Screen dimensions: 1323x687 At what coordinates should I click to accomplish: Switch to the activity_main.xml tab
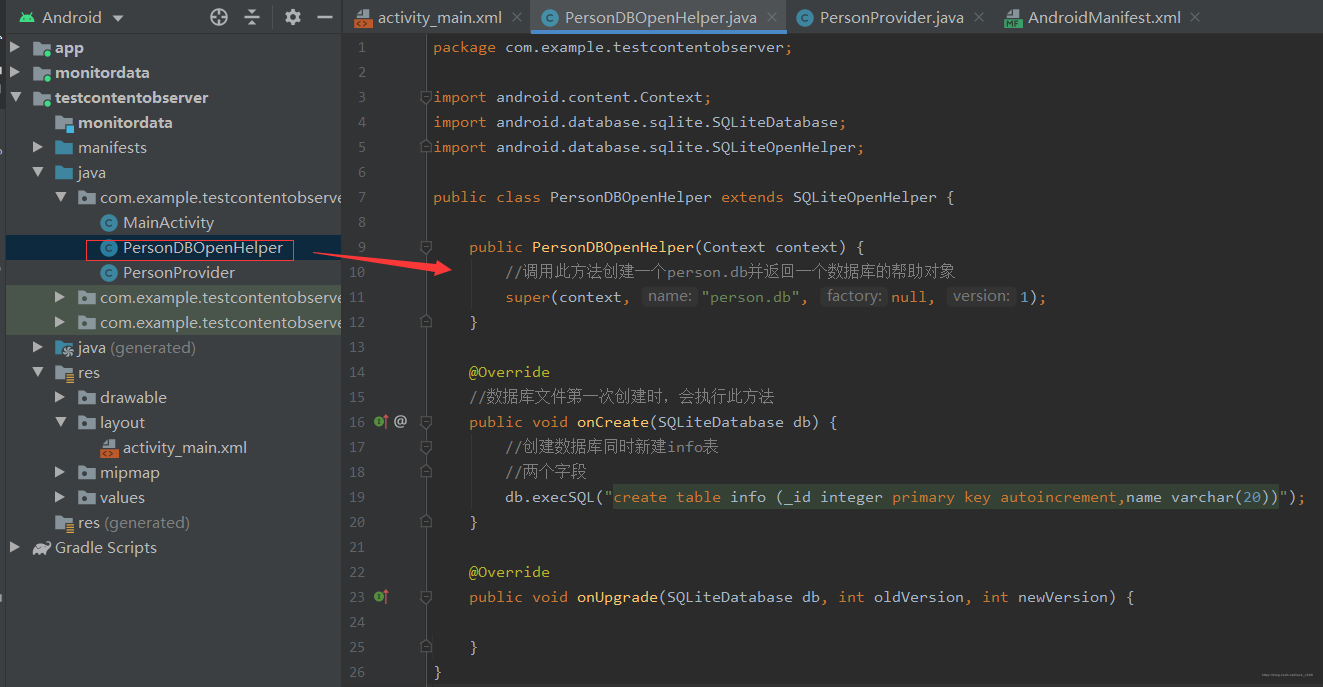[439, 17]
